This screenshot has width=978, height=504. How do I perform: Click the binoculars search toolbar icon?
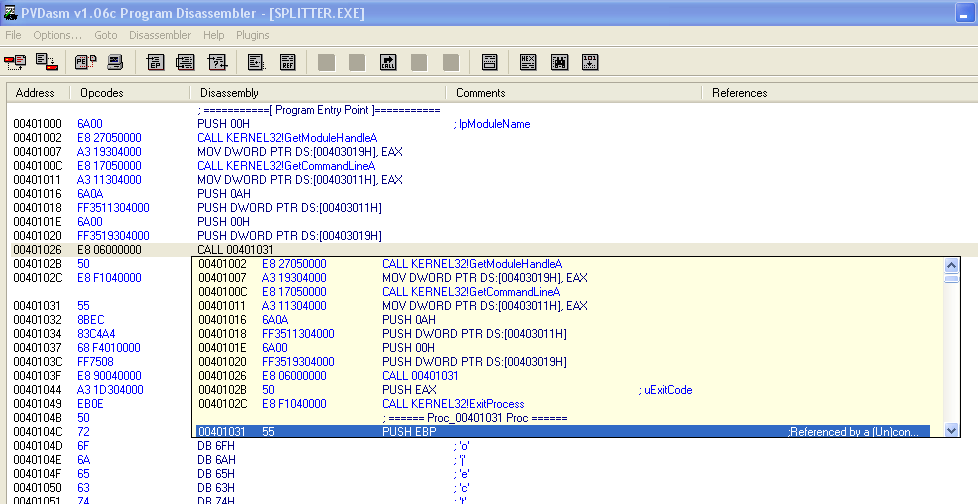[559, 62]
